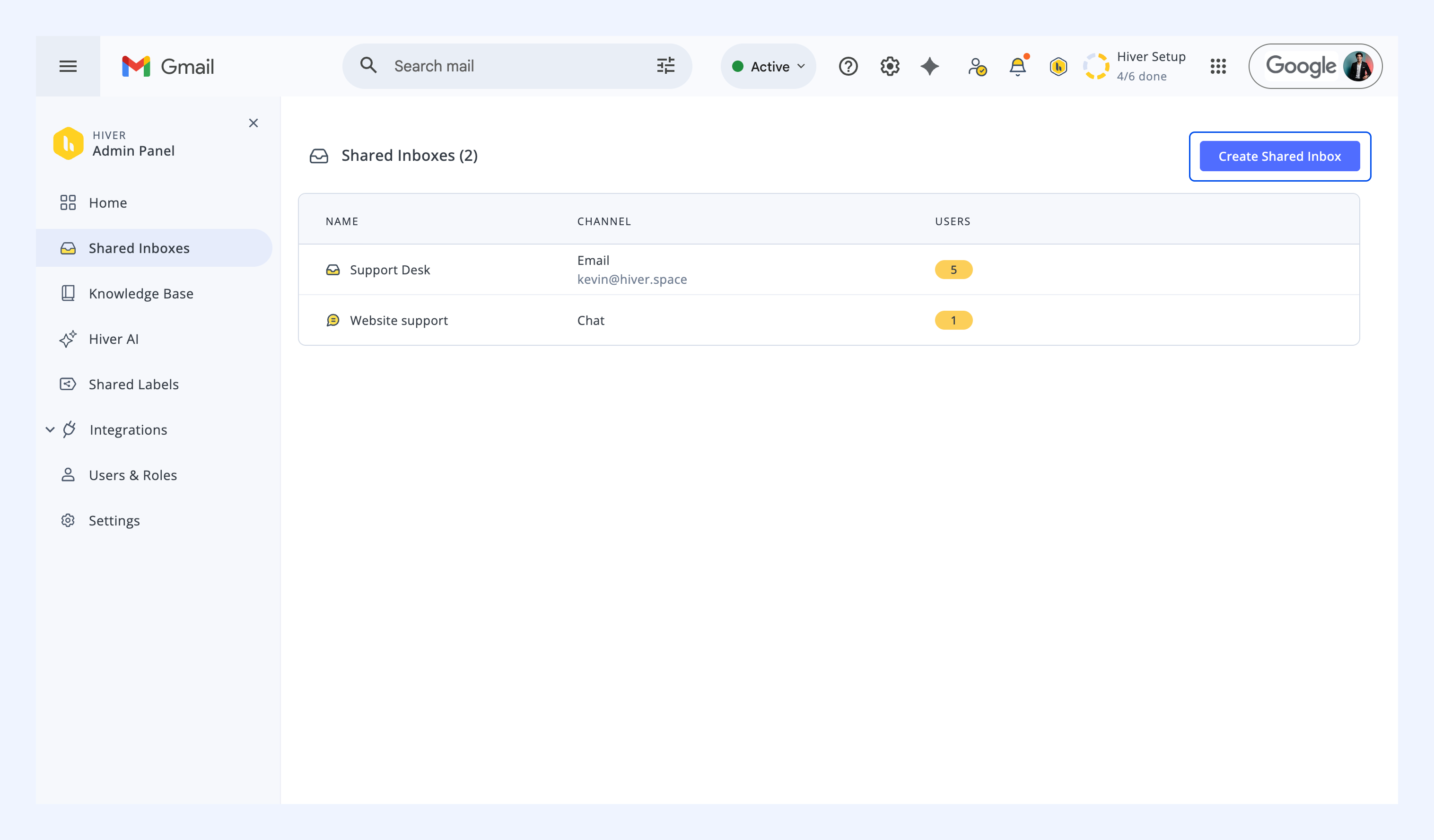Open Gmail settings gear in top bar

[x=890, y=66]
